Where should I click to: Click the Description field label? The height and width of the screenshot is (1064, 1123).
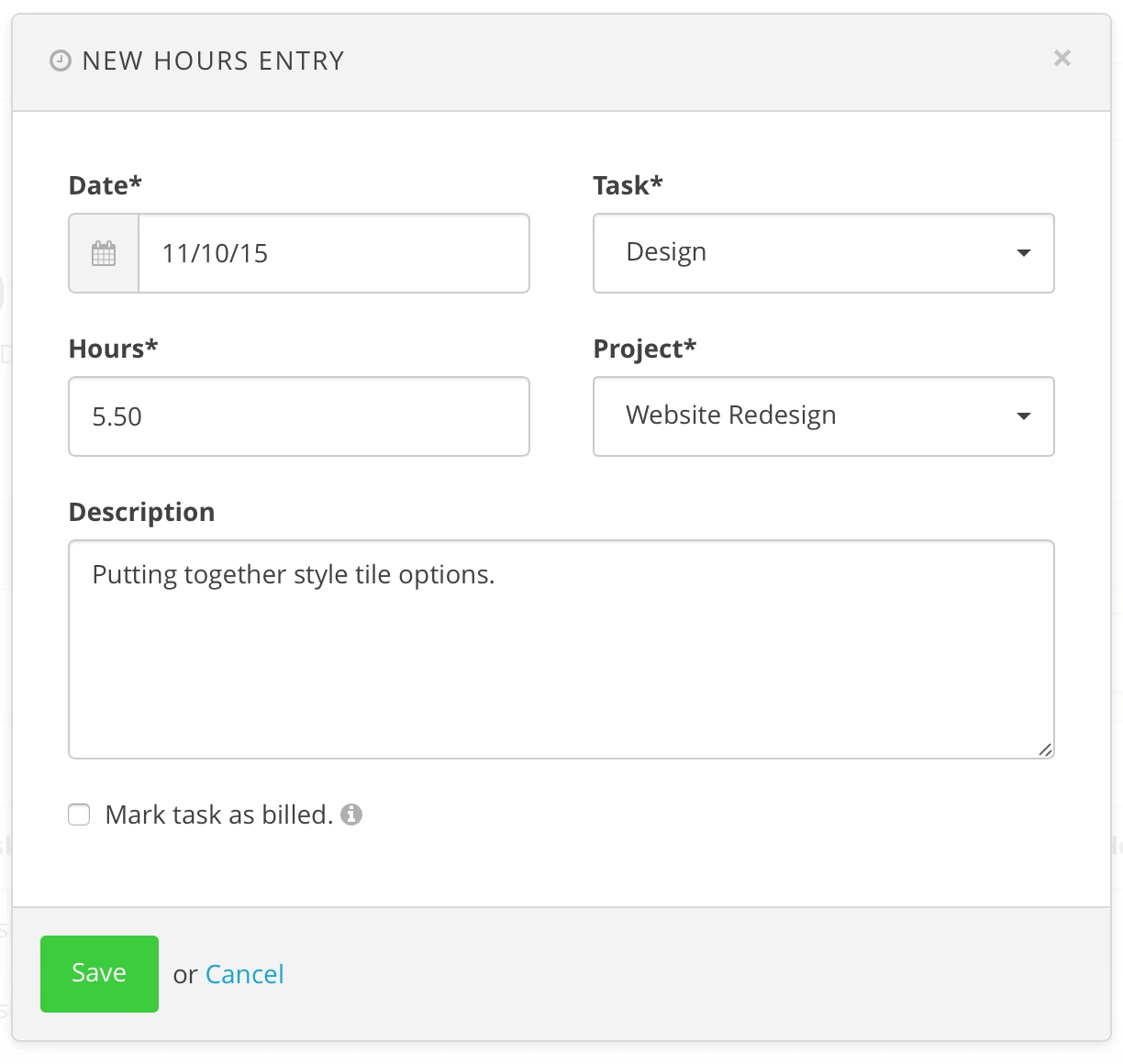[x=141, y=512]
